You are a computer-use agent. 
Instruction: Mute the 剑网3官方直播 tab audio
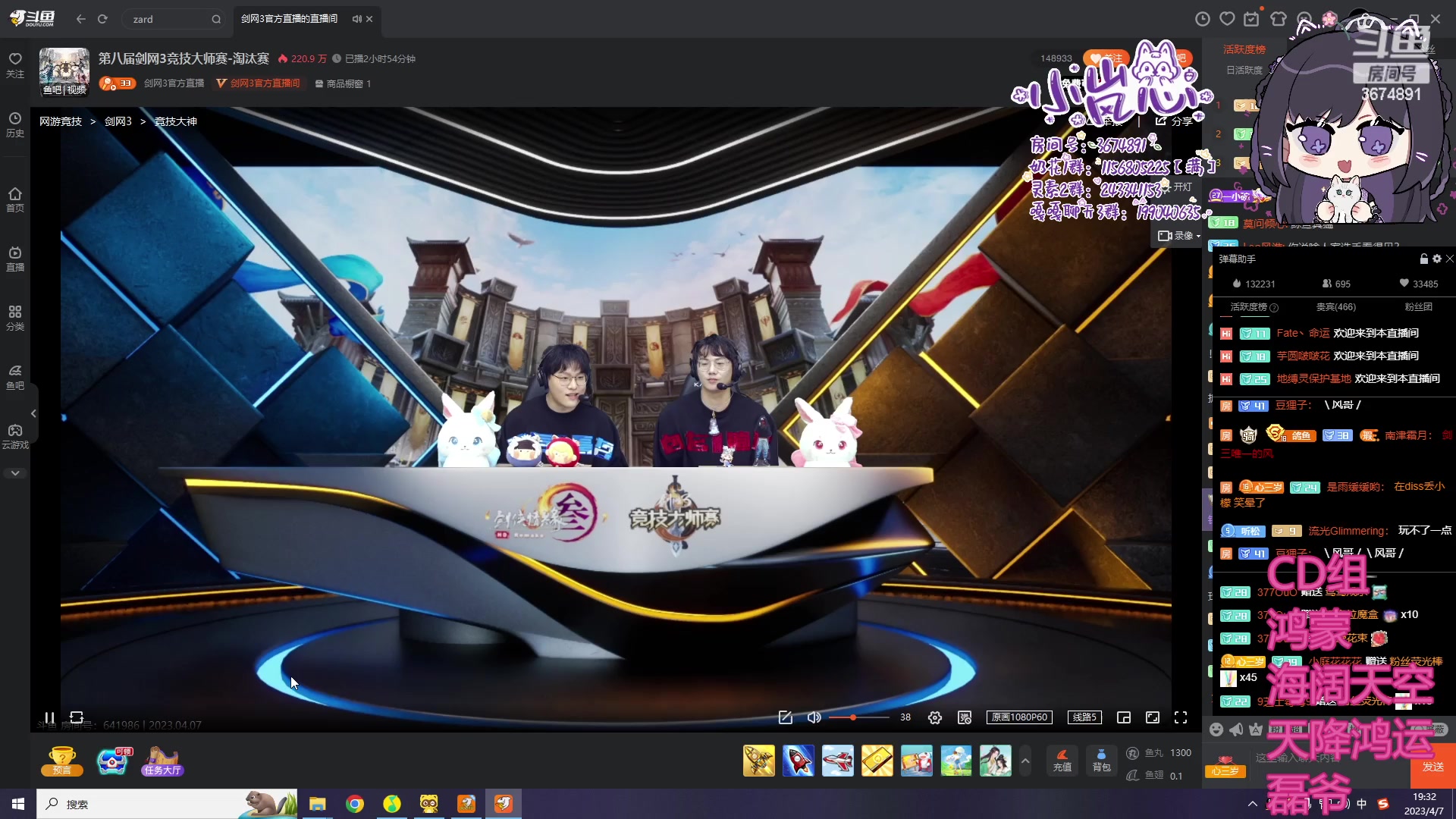356,19
